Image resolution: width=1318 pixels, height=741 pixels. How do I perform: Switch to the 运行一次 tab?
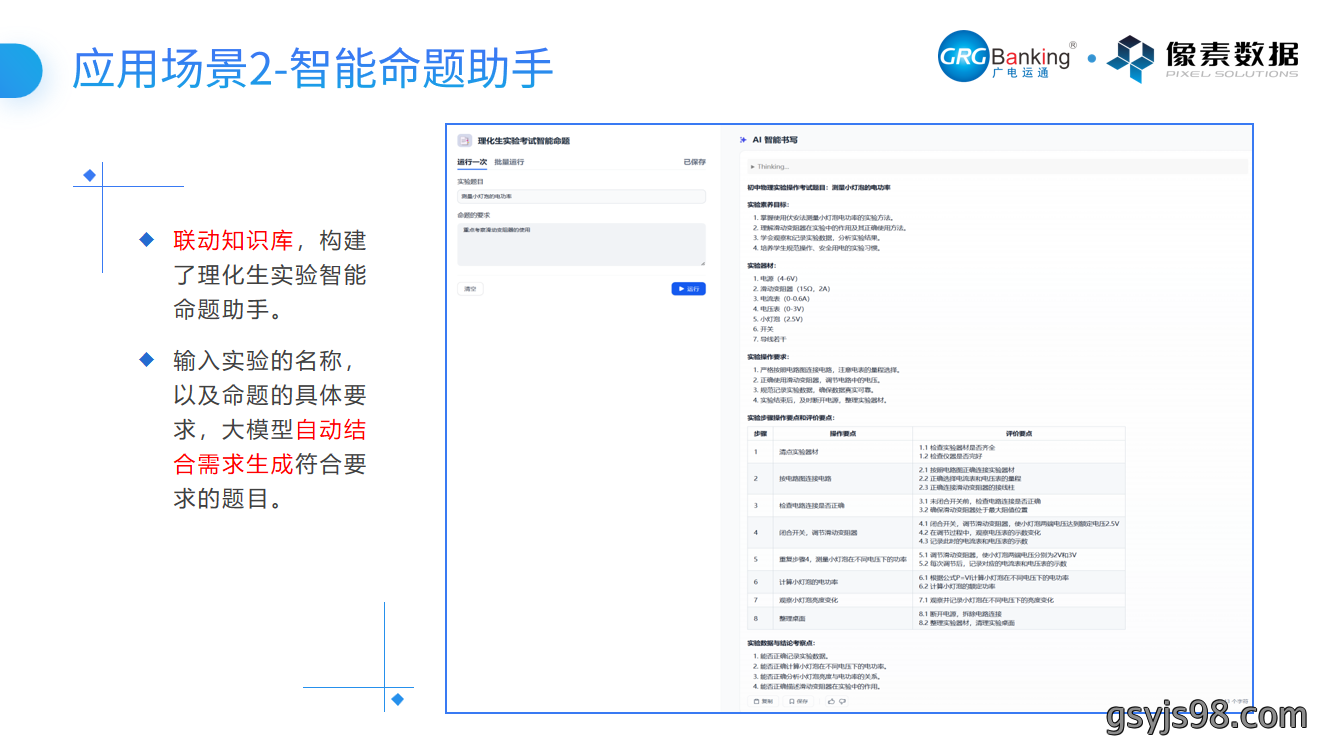[472, 162]
